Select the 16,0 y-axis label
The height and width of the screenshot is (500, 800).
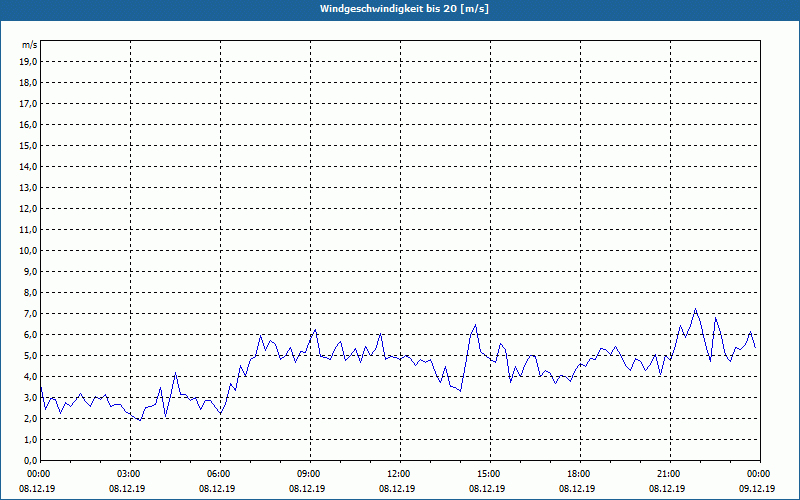[x=29, y=124]
